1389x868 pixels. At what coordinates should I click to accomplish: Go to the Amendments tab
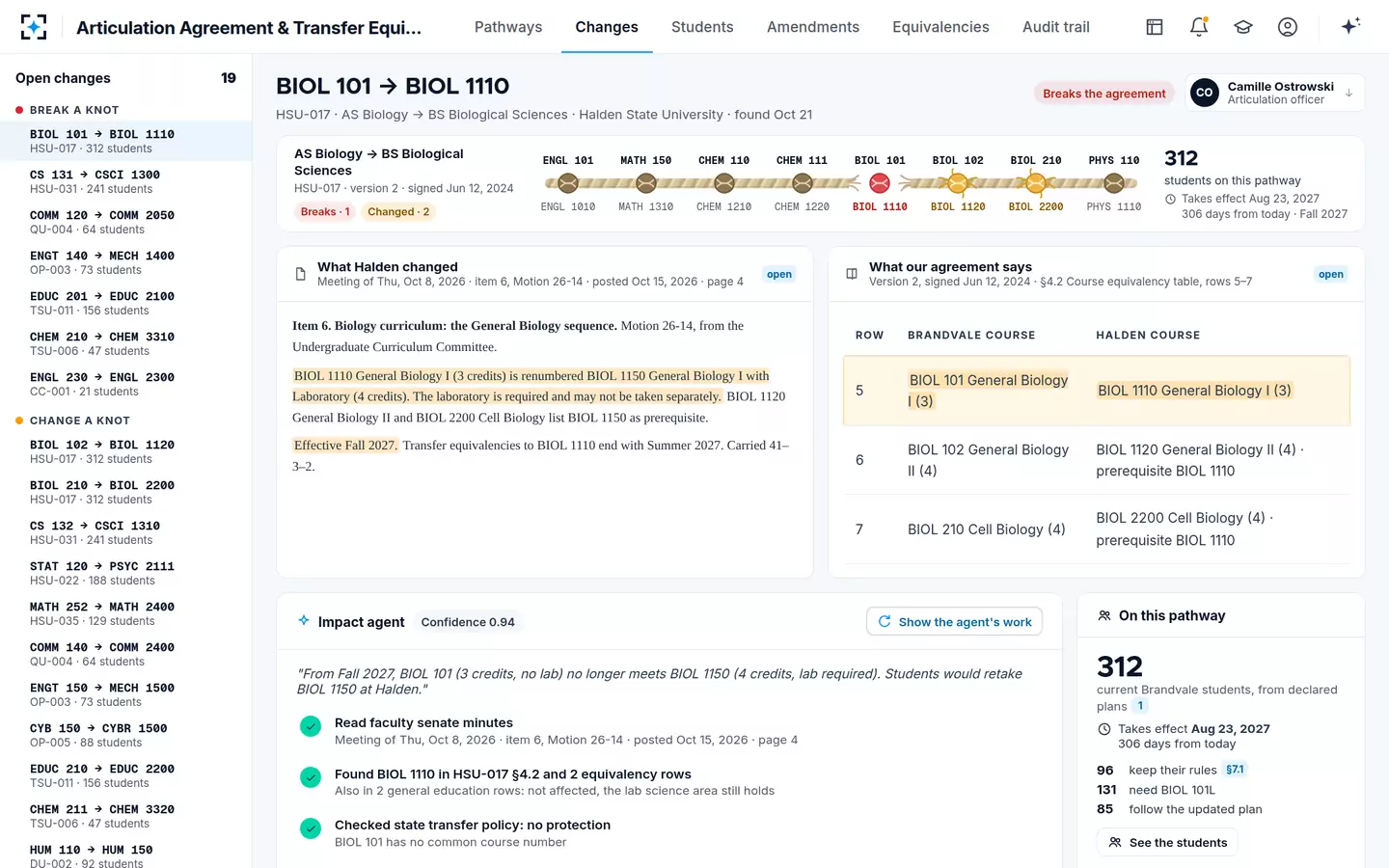pos(813,27)
